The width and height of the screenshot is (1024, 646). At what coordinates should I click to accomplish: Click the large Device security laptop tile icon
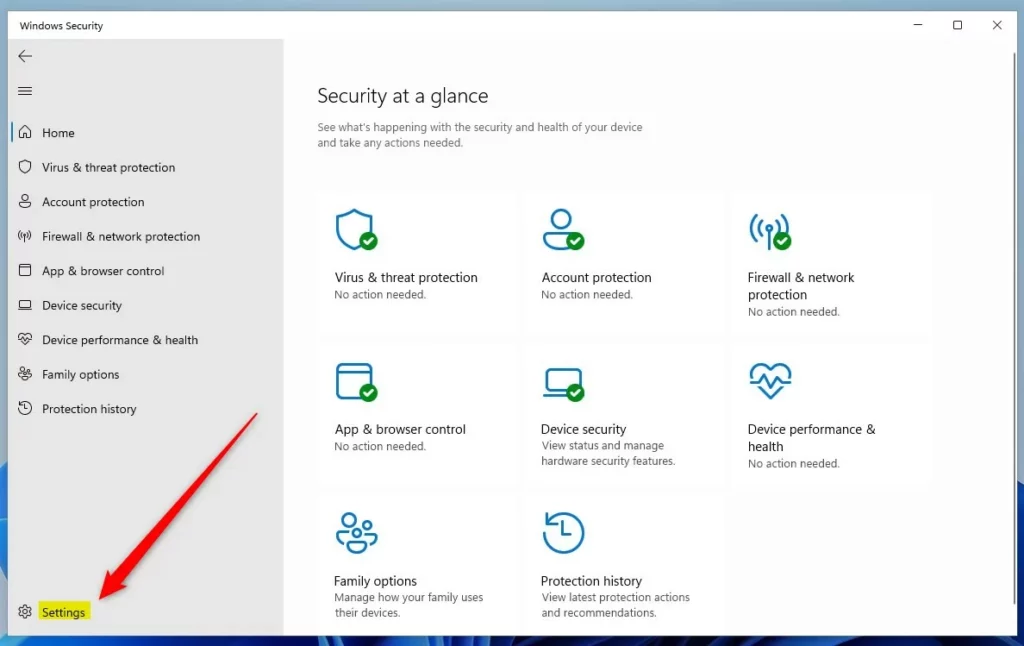pos(563,383)
